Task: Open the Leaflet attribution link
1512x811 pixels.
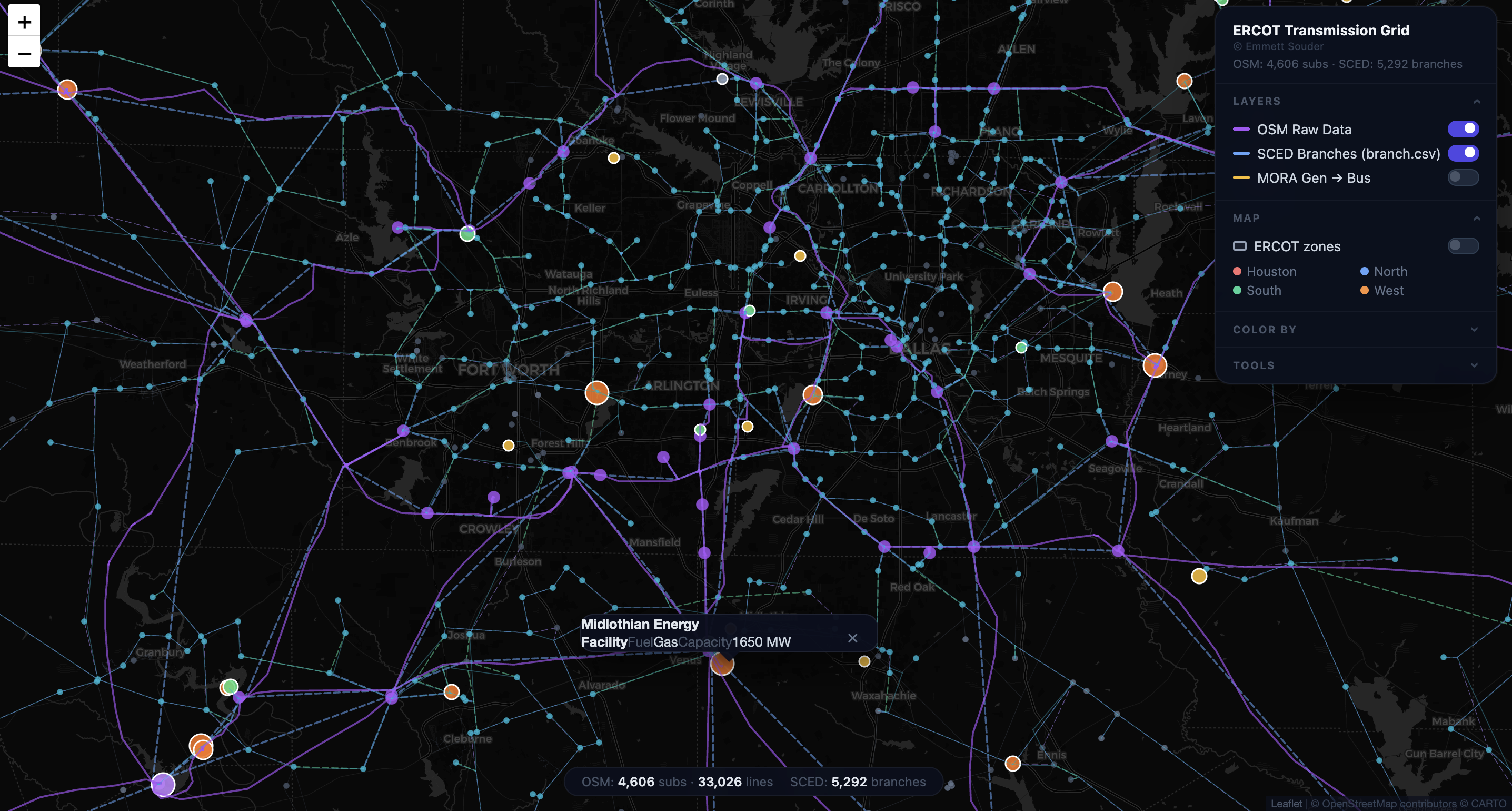Action: (x=1286, y=804)
